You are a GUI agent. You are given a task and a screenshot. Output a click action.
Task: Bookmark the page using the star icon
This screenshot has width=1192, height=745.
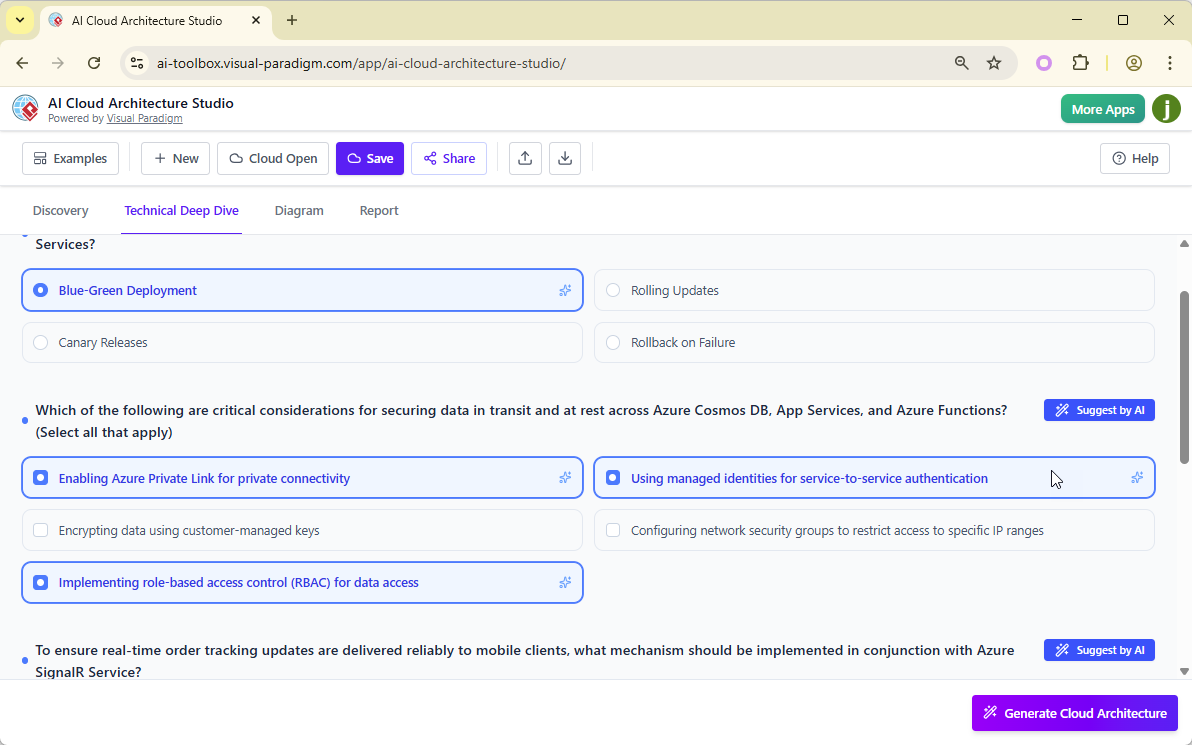click(x=994, y=62)
